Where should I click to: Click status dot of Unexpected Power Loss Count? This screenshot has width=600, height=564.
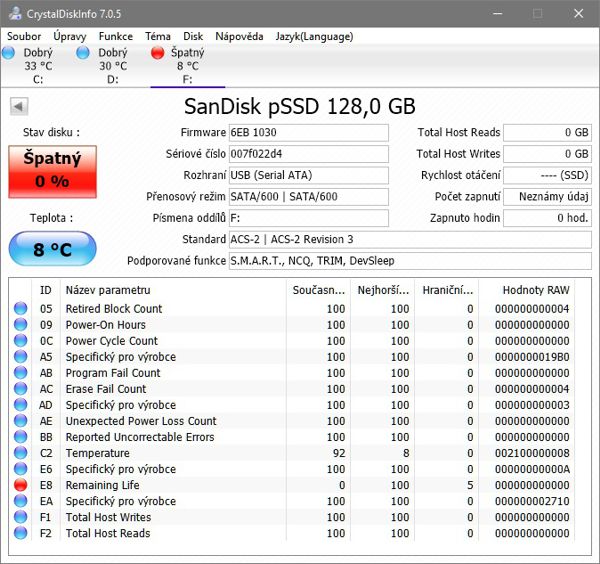point(21,421)
